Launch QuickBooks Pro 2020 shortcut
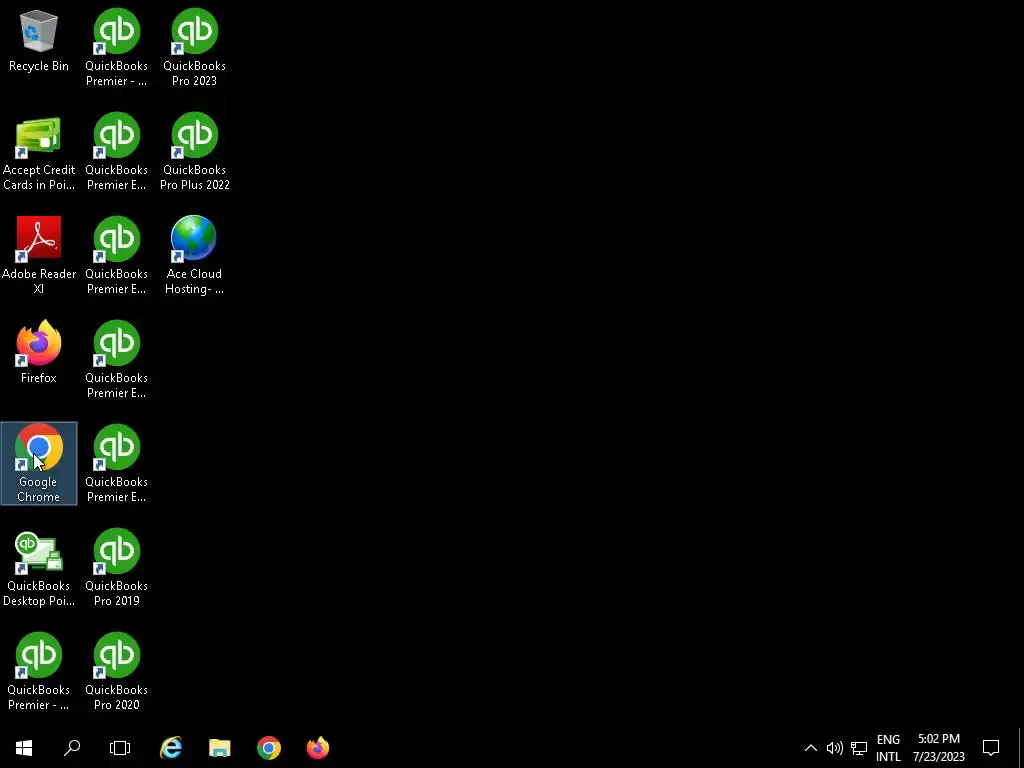 (x=116, y=671)
